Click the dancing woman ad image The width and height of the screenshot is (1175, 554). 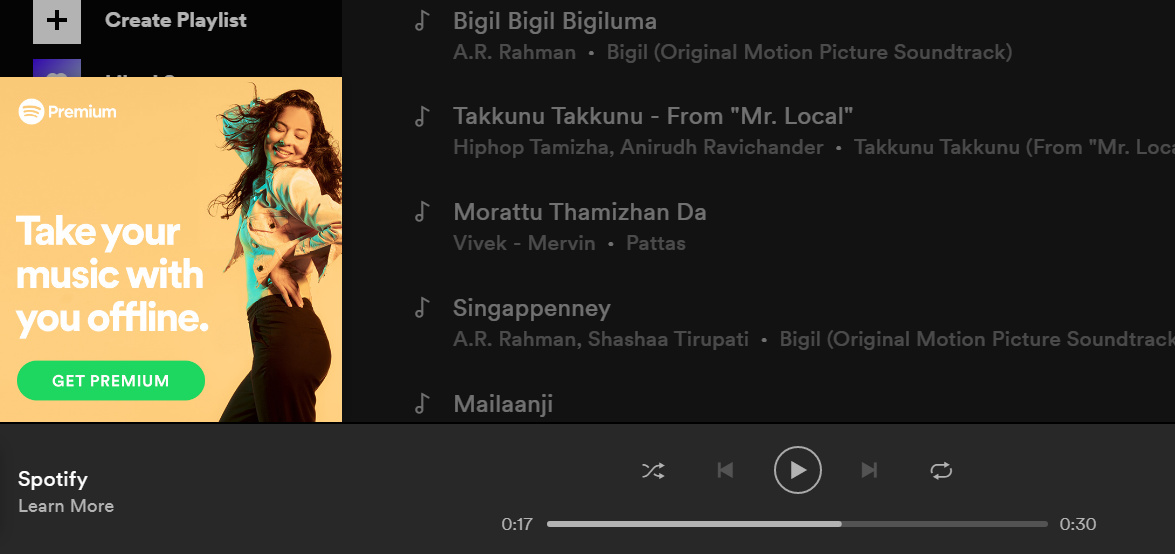point(277,255)
